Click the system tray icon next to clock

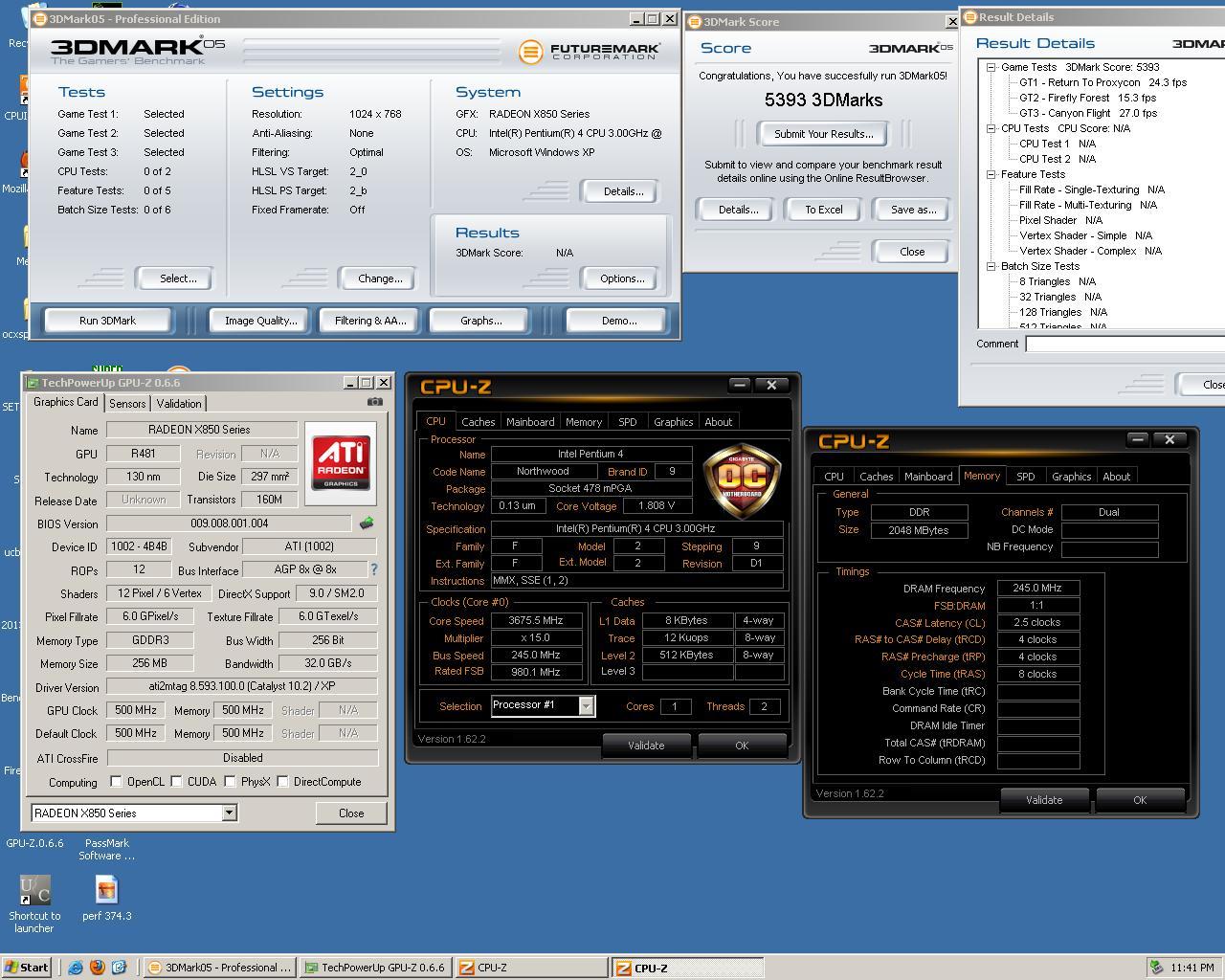[1156, 968]
